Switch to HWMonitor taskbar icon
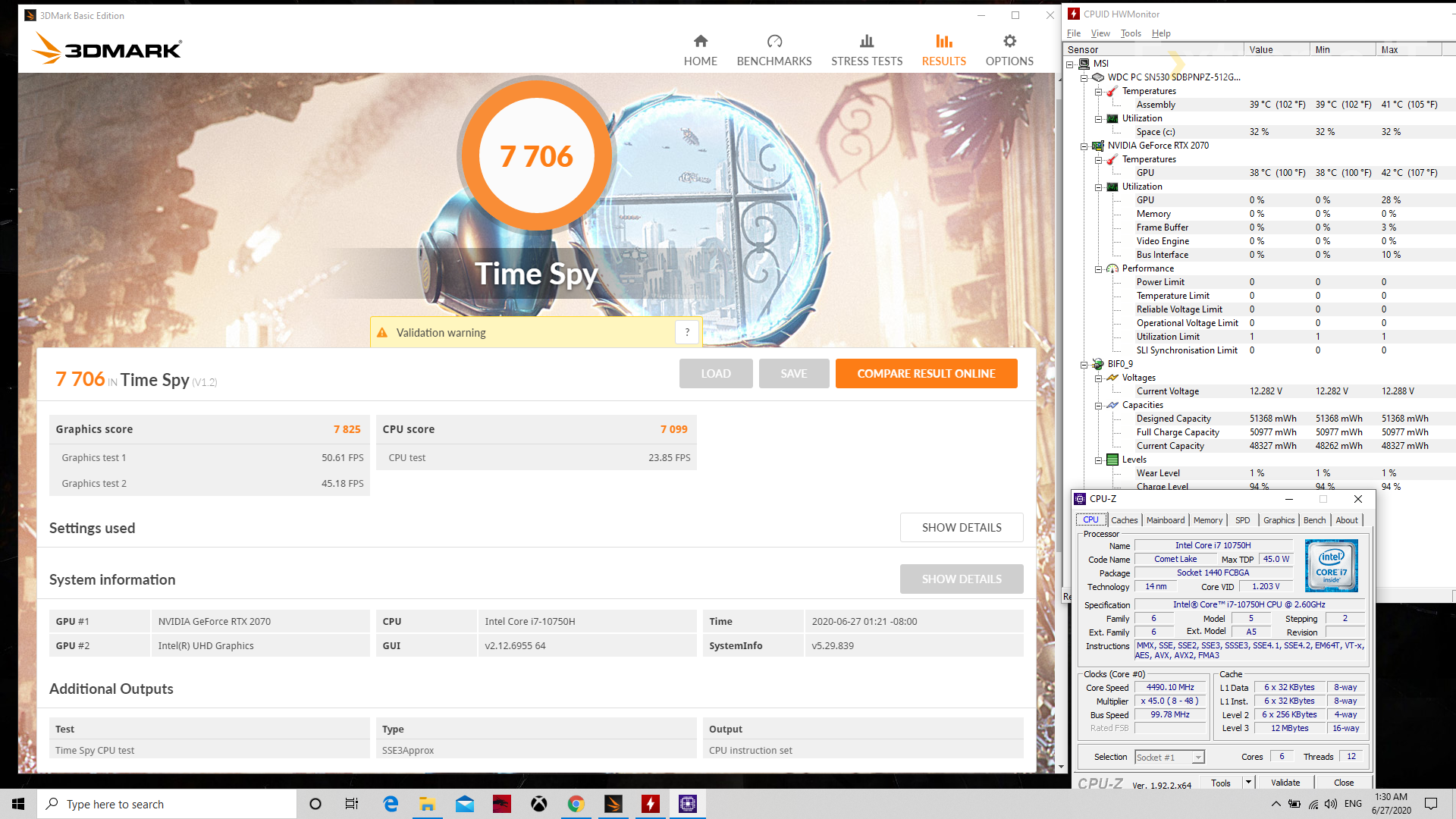The height and width of the screenshot is (819, 1456). pos(651,804)
